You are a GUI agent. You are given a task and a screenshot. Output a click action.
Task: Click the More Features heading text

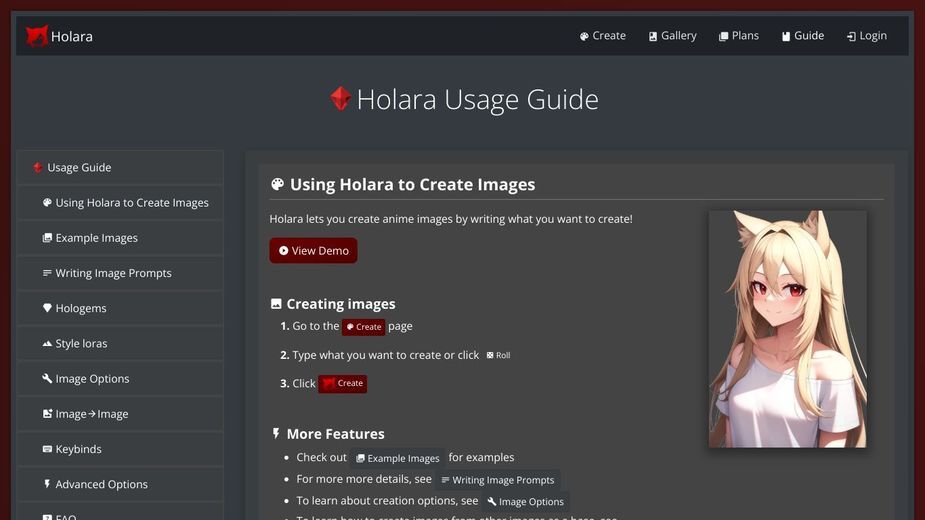click(336, 434)
